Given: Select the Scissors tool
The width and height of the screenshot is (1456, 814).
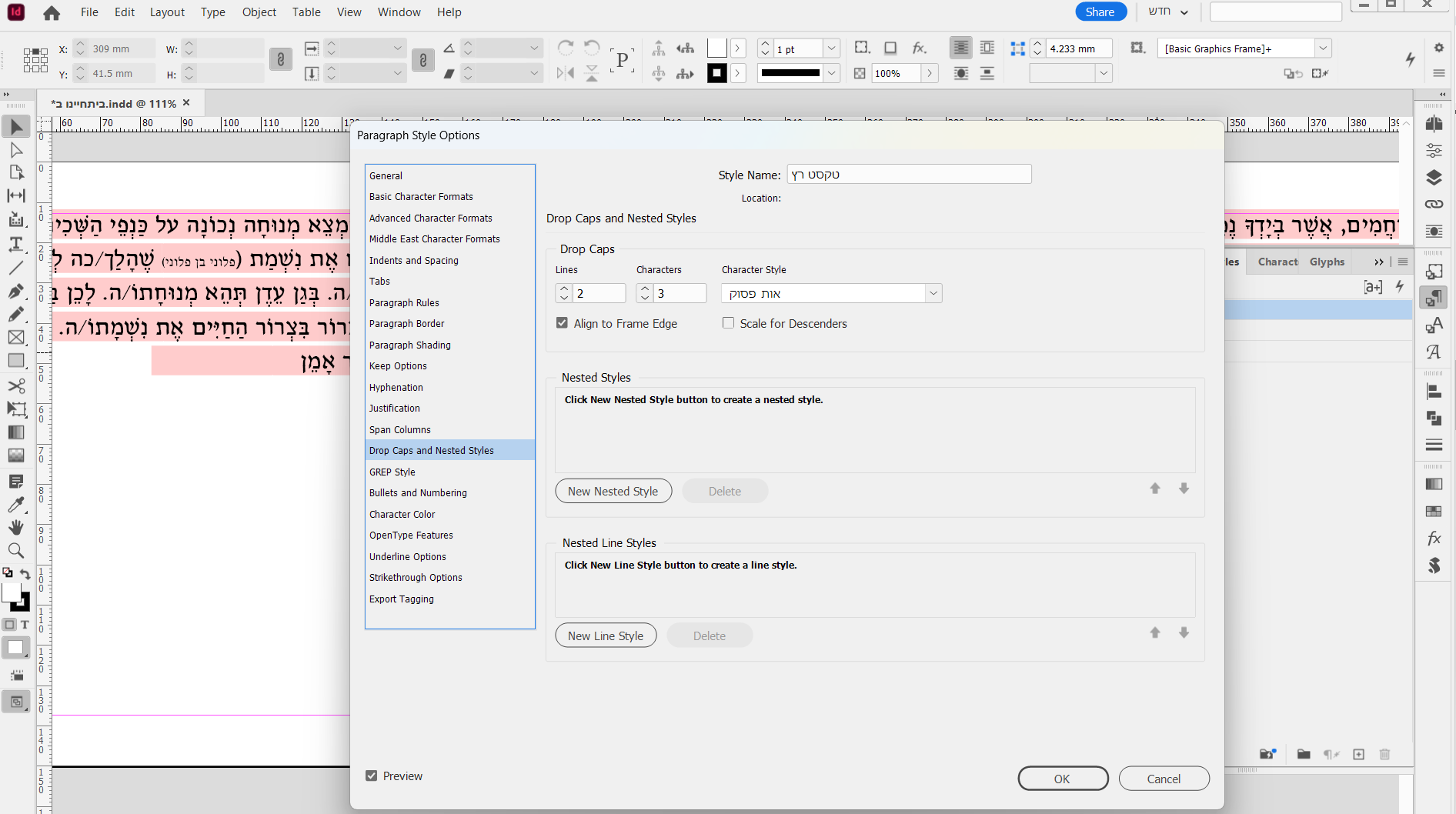Looking at the screenshot, I should [16, 385].
